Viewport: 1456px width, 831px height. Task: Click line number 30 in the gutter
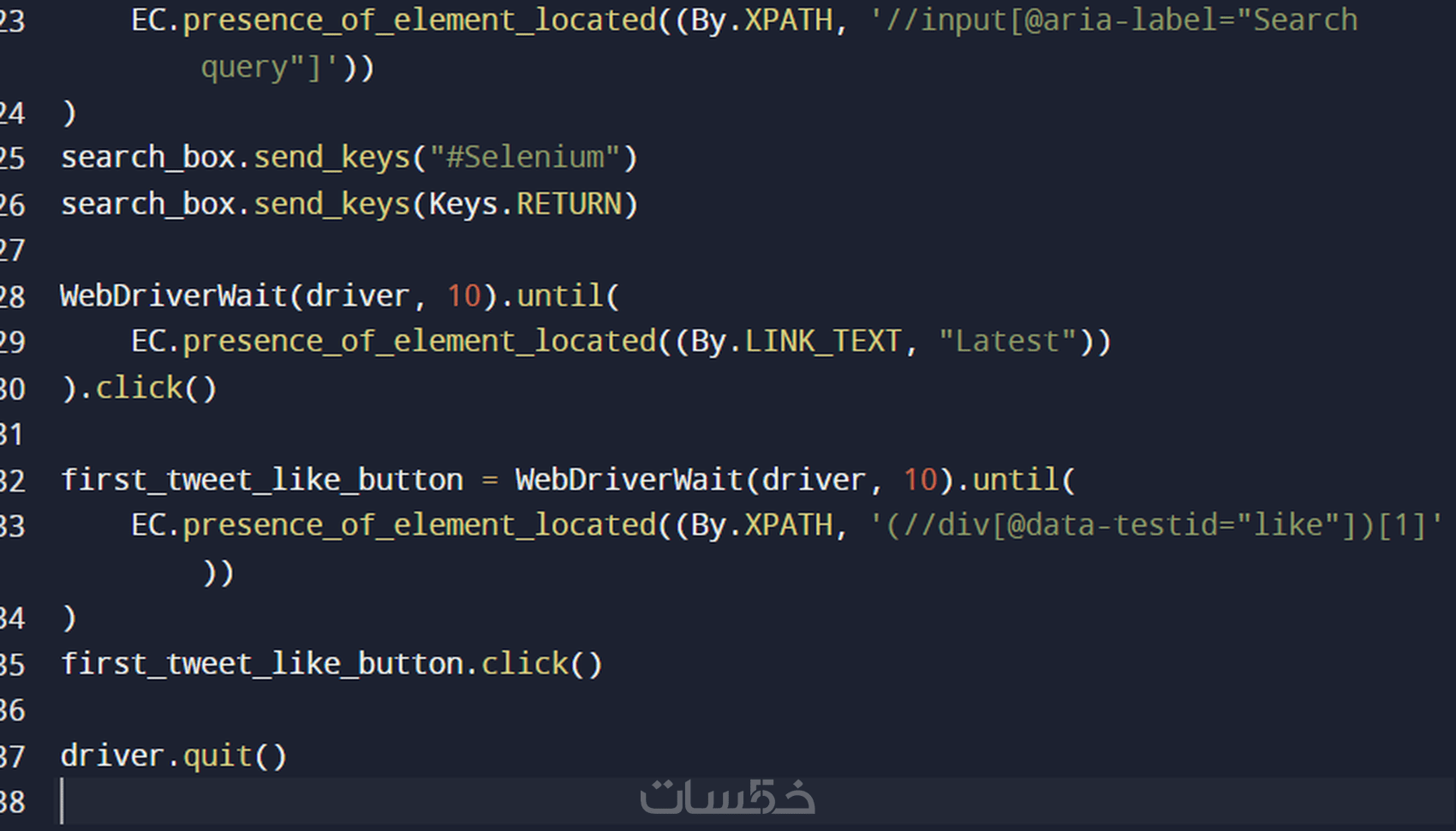point(12,389)
